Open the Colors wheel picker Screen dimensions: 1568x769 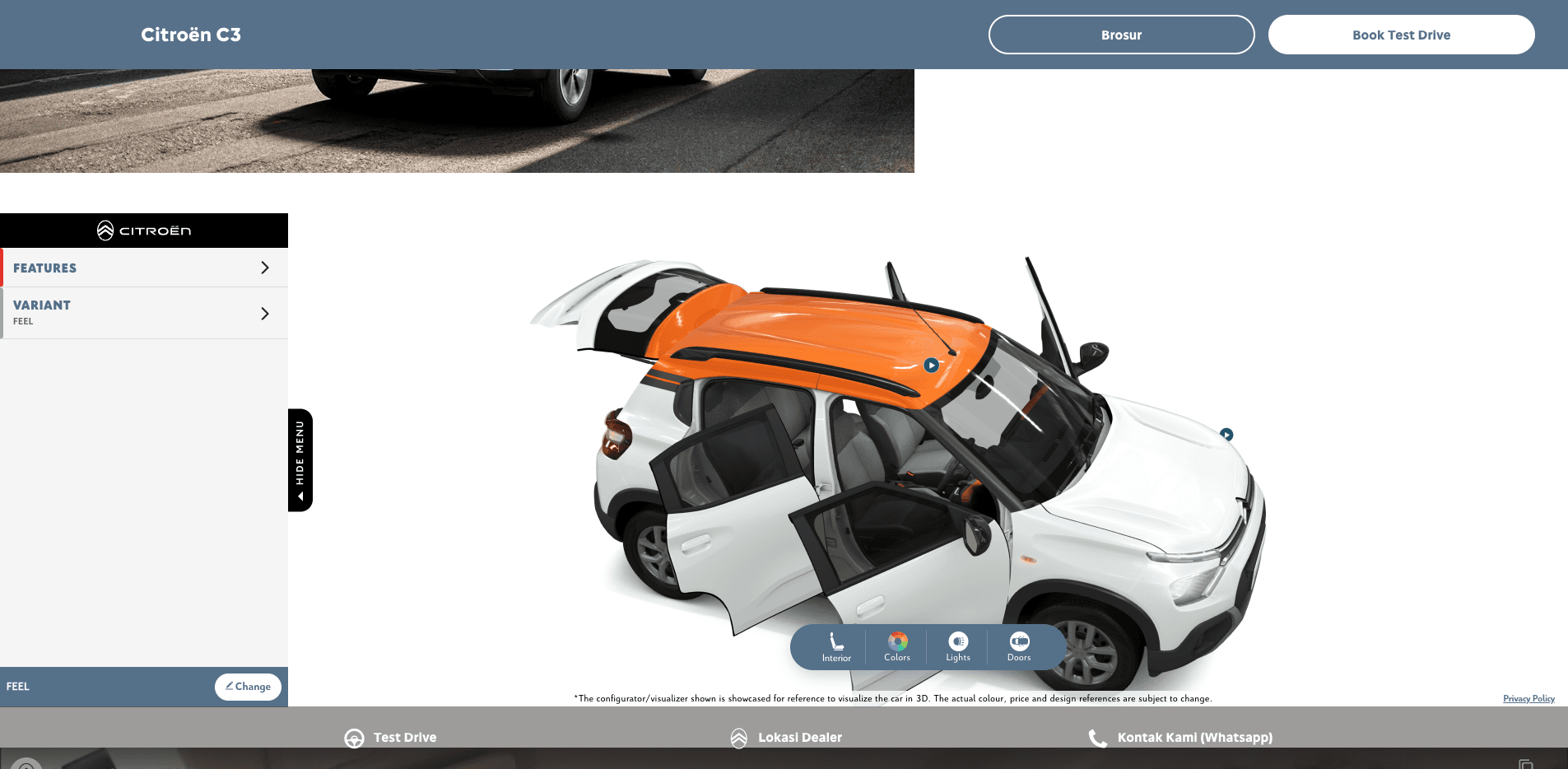(x=897, y=641)
